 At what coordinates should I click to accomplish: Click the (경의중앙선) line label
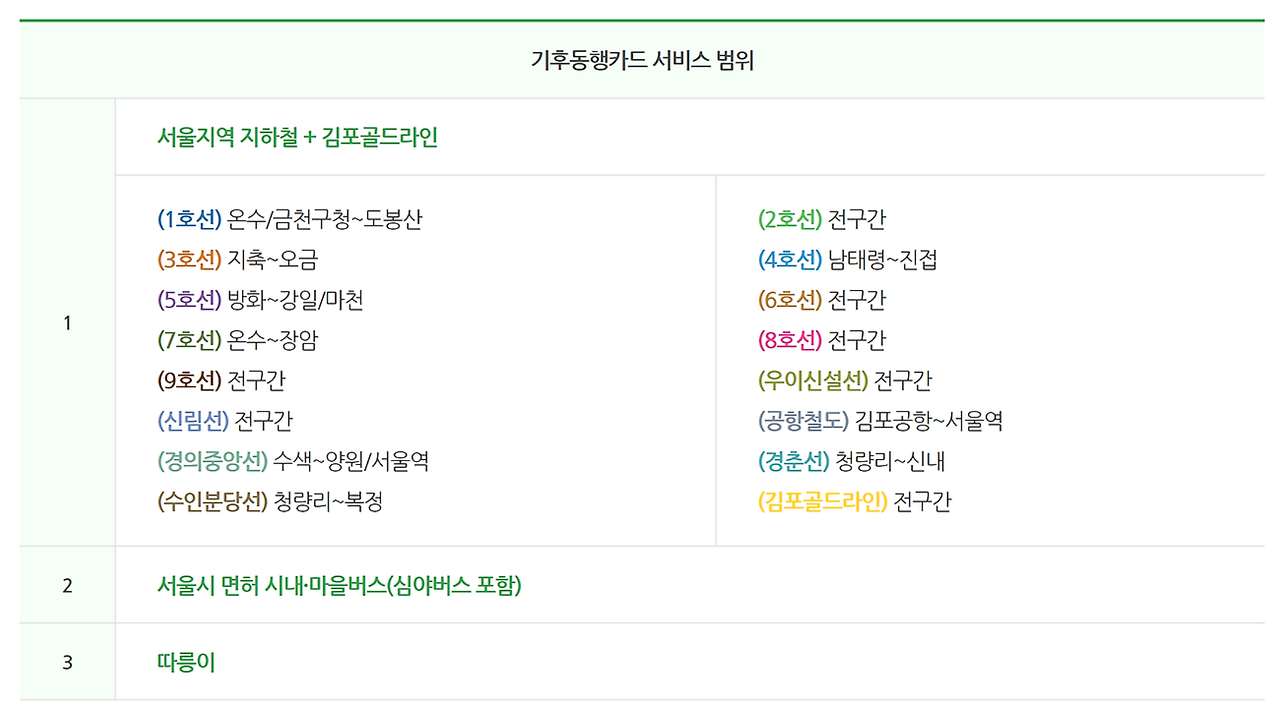(212, 461)
